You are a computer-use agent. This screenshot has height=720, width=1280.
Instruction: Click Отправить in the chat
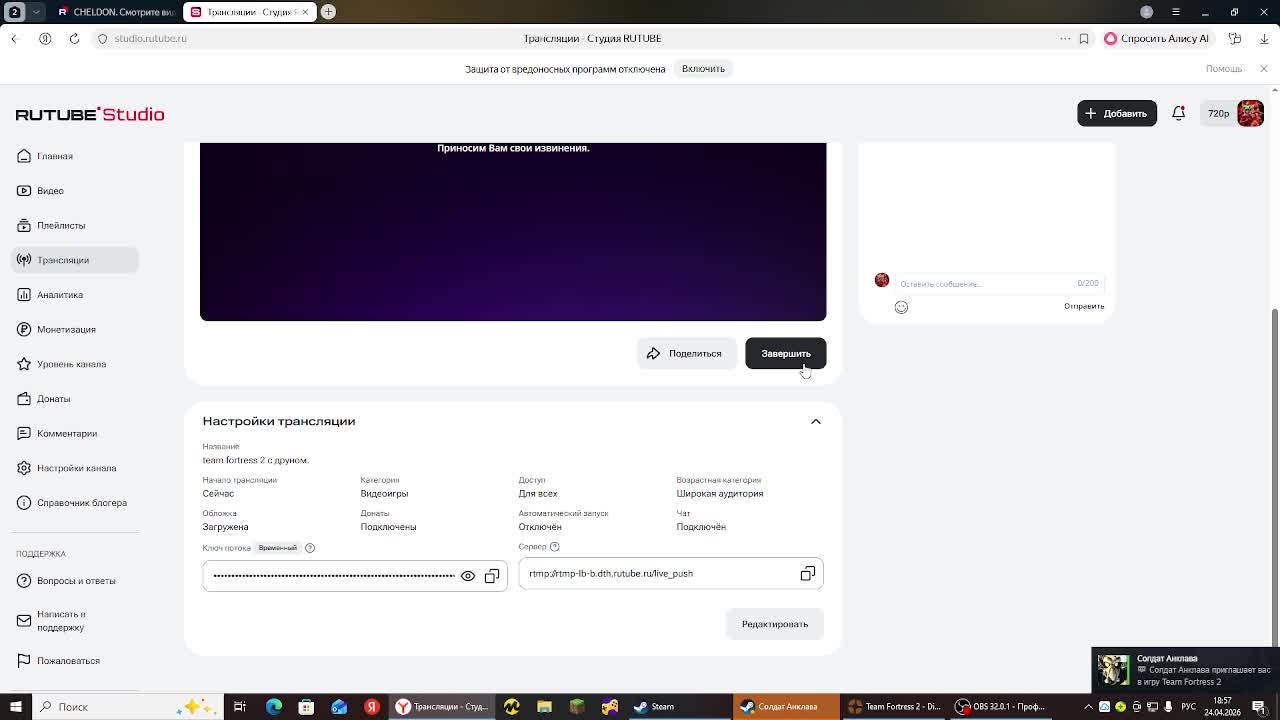click(x=1084, y=306)
